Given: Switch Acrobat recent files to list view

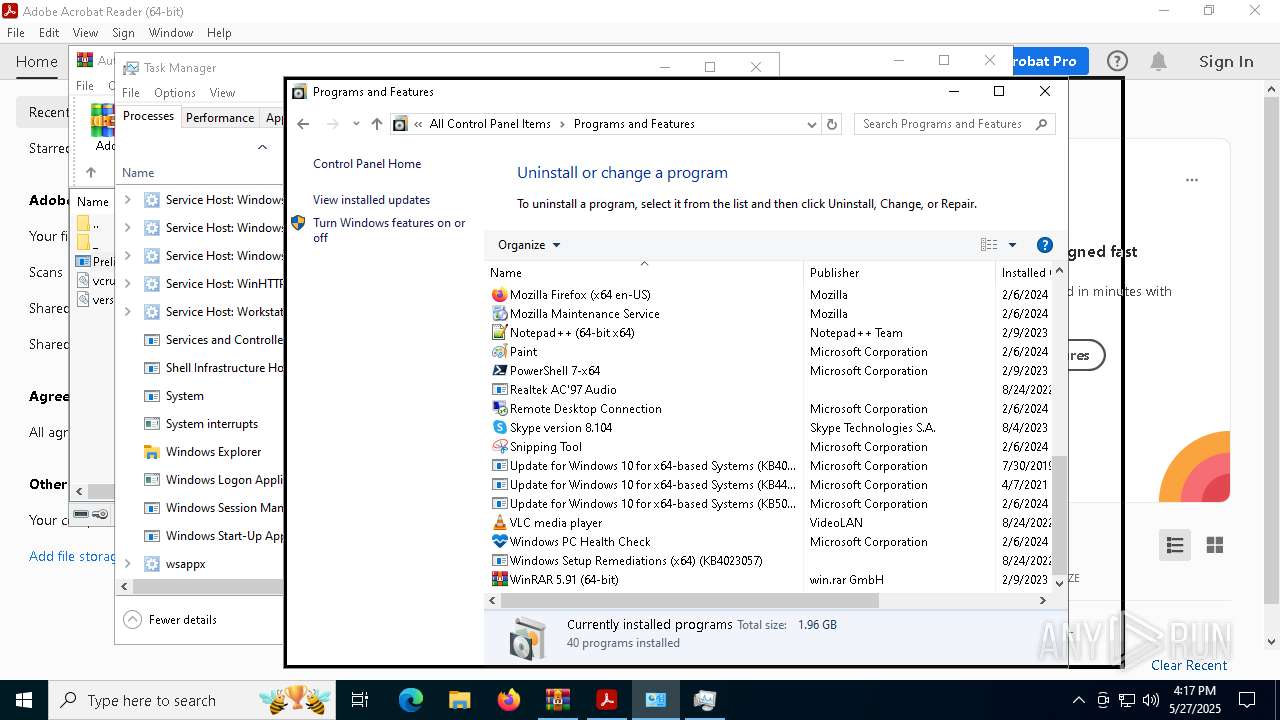Looking at the screenshot, I should pyautogui.click(x=1175, y=545).
